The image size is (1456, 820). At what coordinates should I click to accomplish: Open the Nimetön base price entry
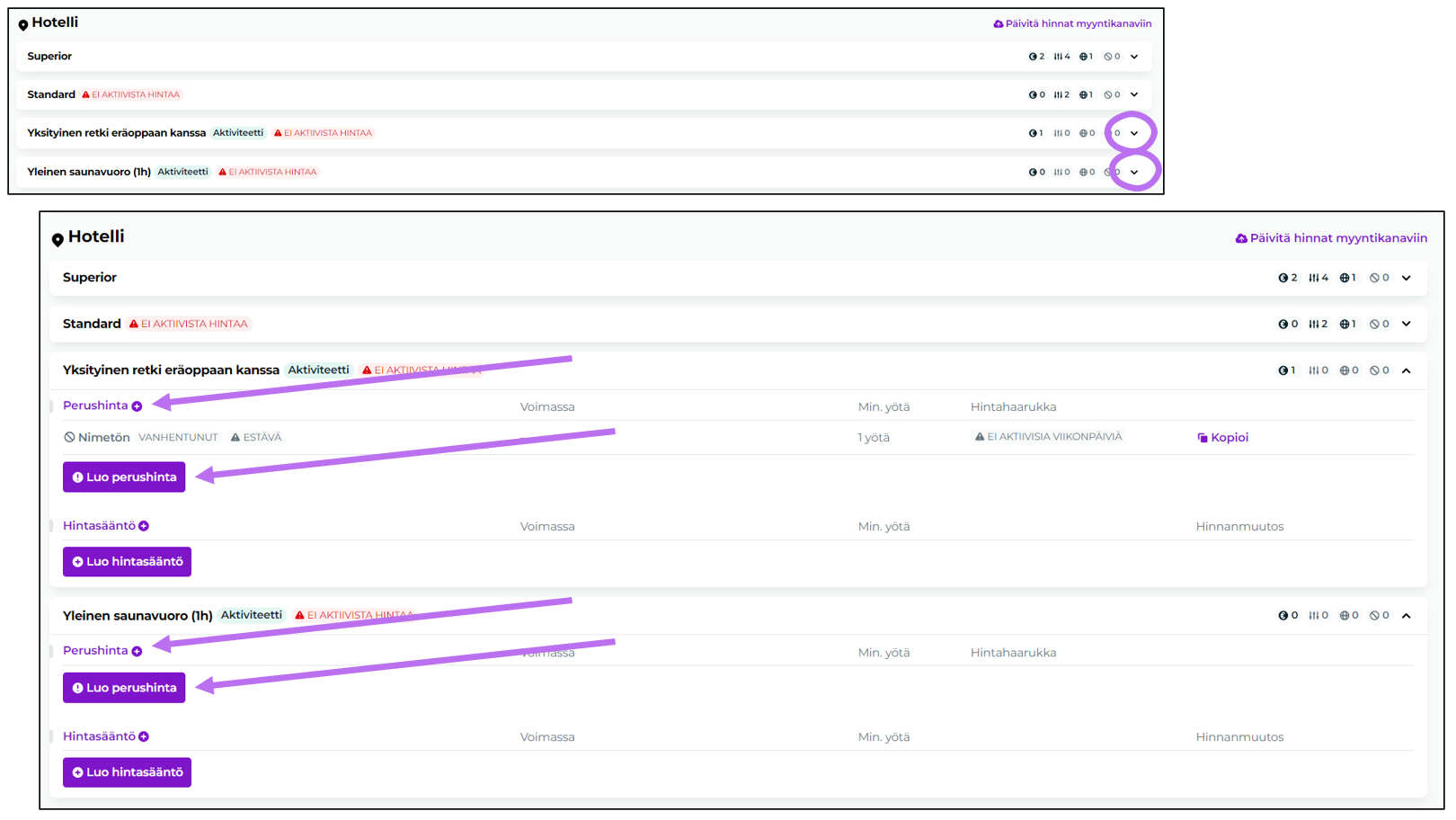click(104, 437)
